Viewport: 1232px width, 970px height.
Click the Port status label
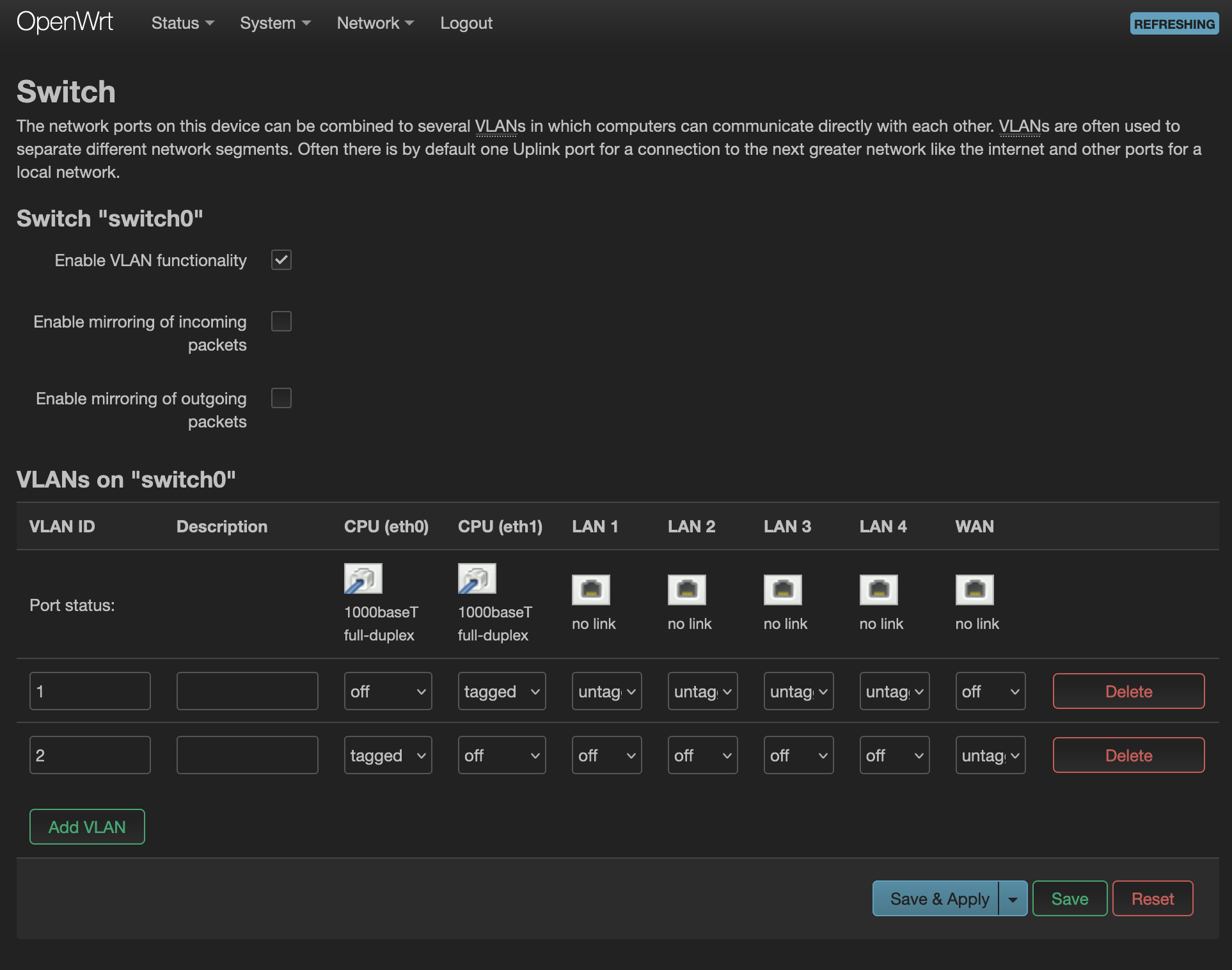coord(72,605)
